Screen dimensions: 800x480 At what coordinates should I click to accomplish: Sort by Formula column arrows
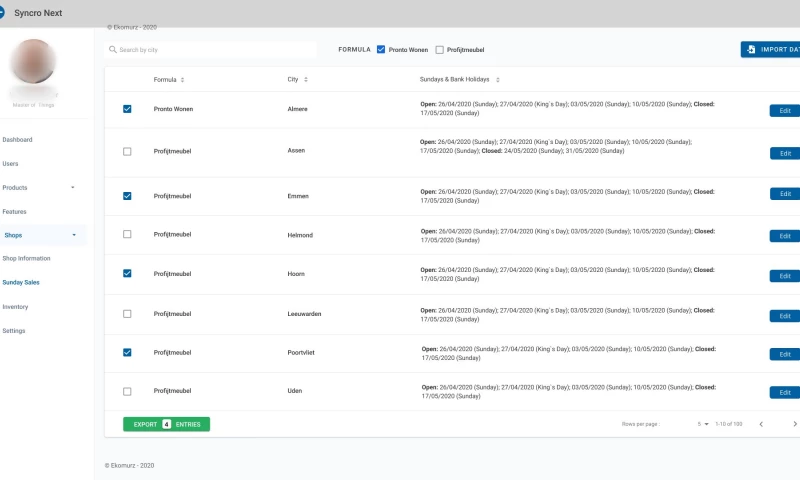click(x=182, y=80)
